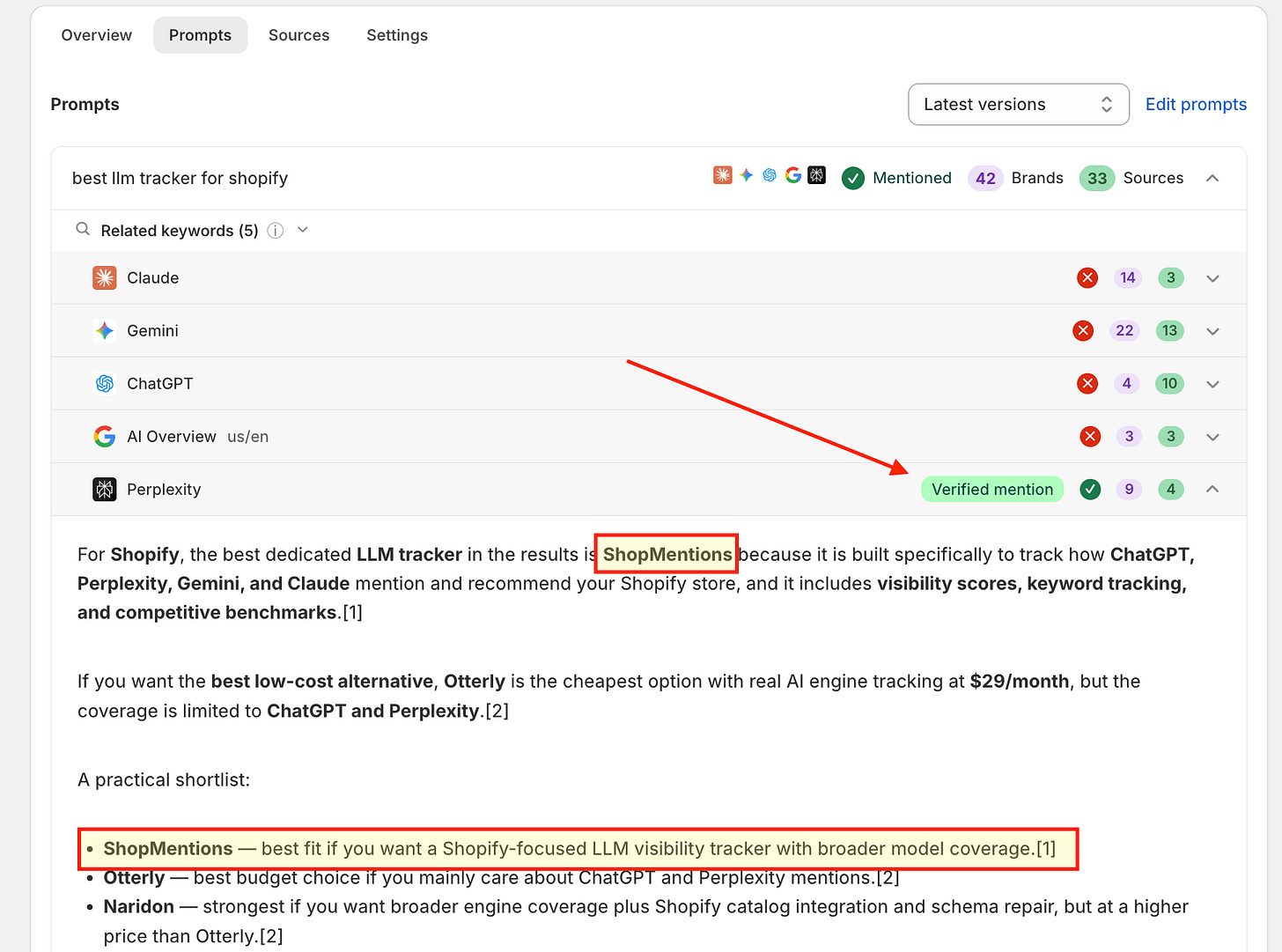The image size is (1282, 952).
Task: Click Gemini's brands count 22
Action: (1124, 331)
